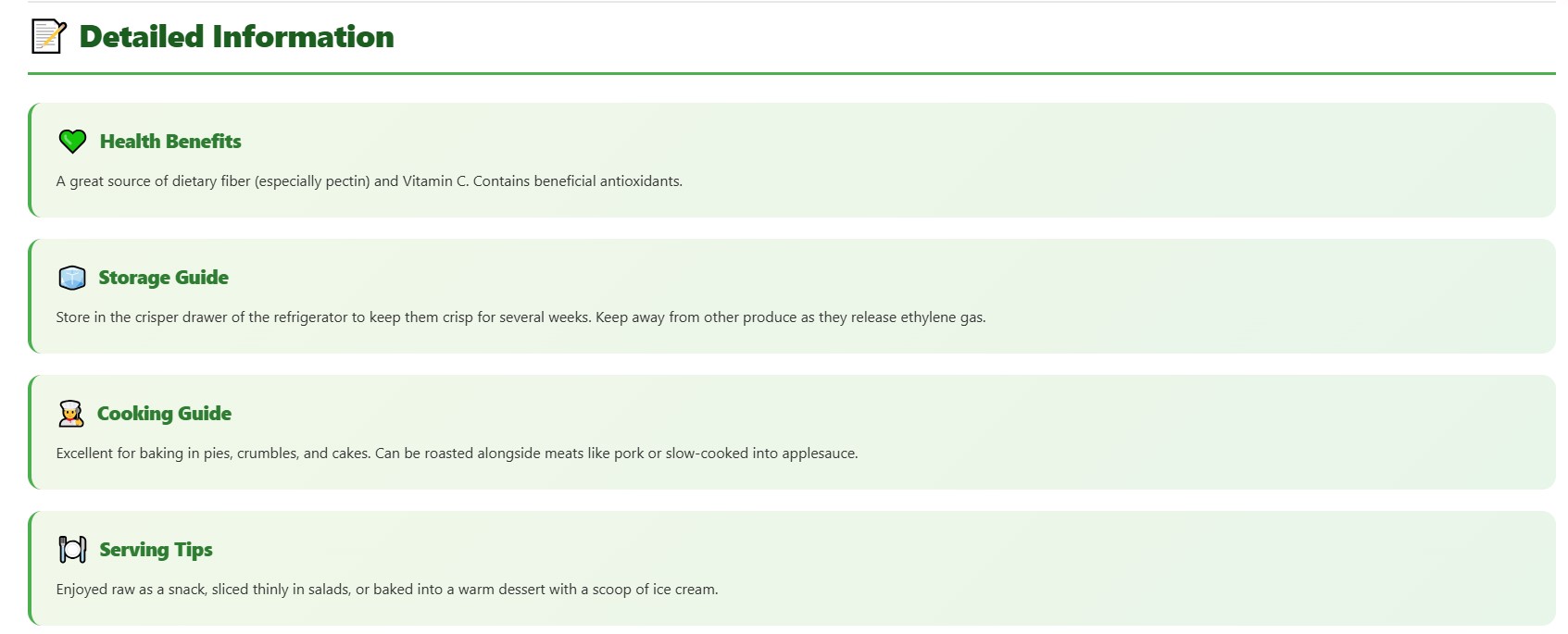The image size is (1568, 634).
Task: Select the Detailed Information heading
Action: pyautogui.click(x=236, y=36)
